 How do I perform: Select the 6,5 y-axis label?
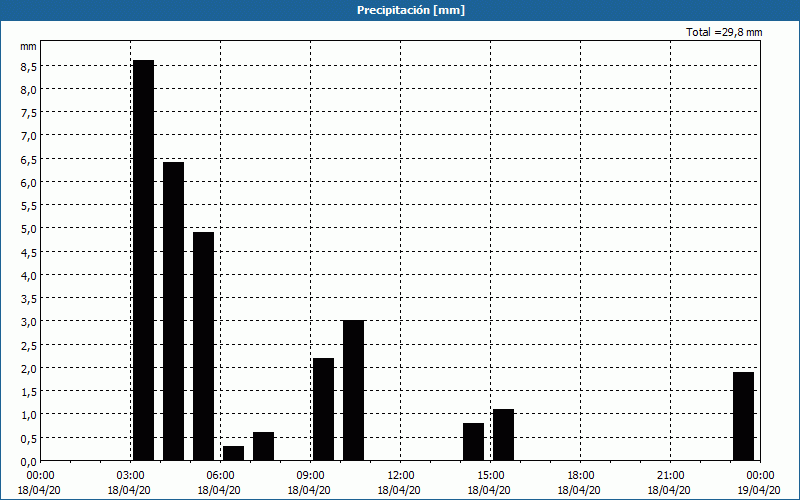coord(29,159)
